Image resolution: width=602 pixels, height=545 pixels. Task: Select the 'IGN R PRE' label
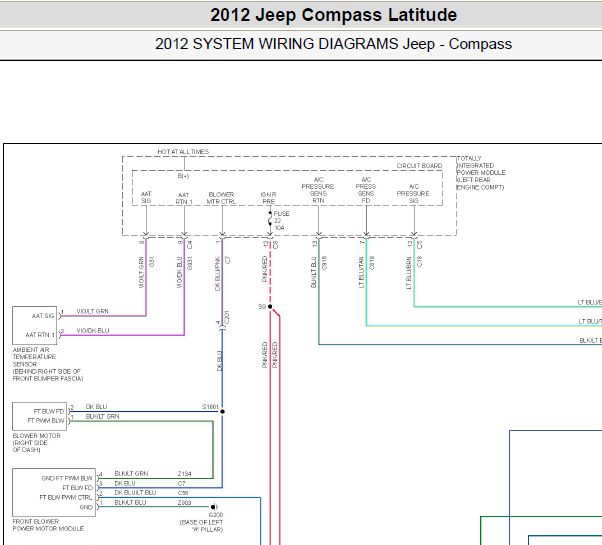pos(269,198)
